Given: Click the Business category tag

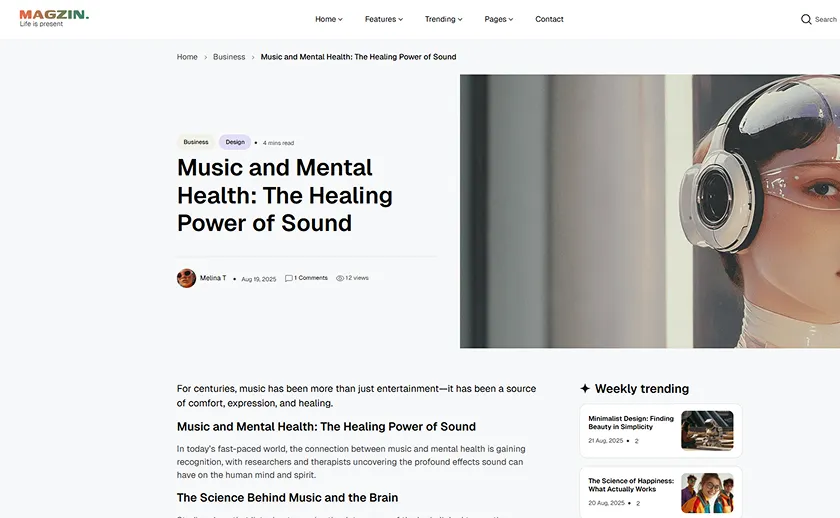Looking at the screenshot, I should pos(196,142).
